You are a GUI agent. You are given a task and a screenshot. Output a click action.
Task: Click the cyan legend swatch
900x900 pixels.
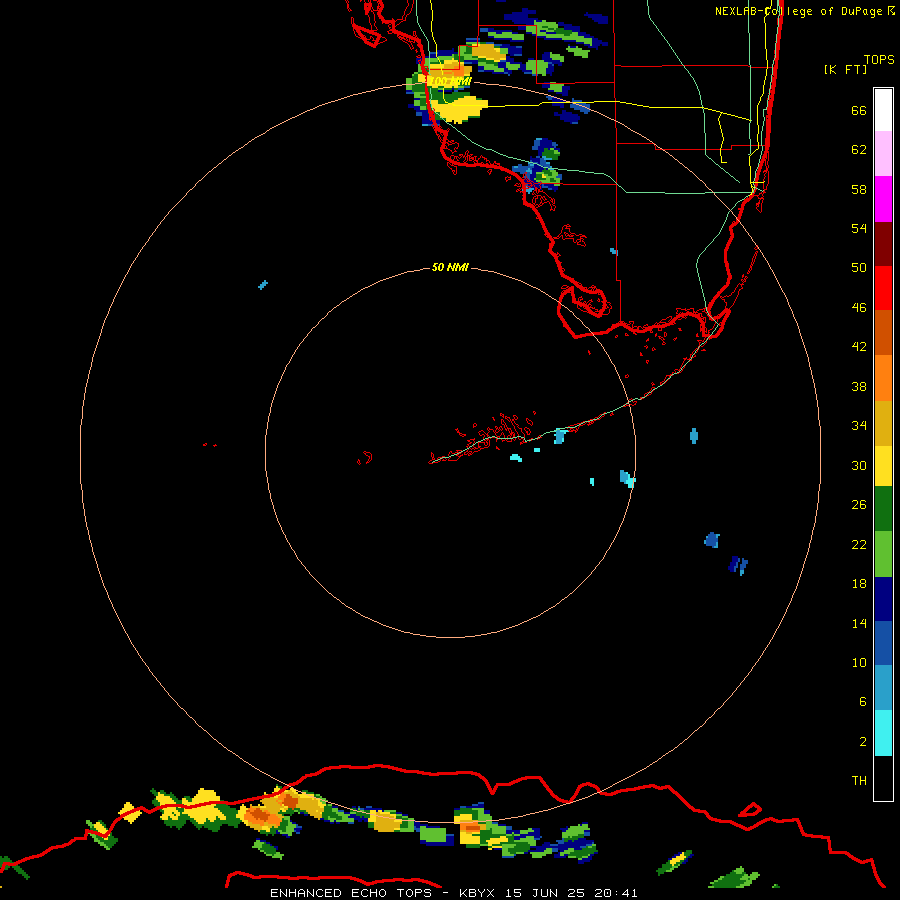coord(883,733)
